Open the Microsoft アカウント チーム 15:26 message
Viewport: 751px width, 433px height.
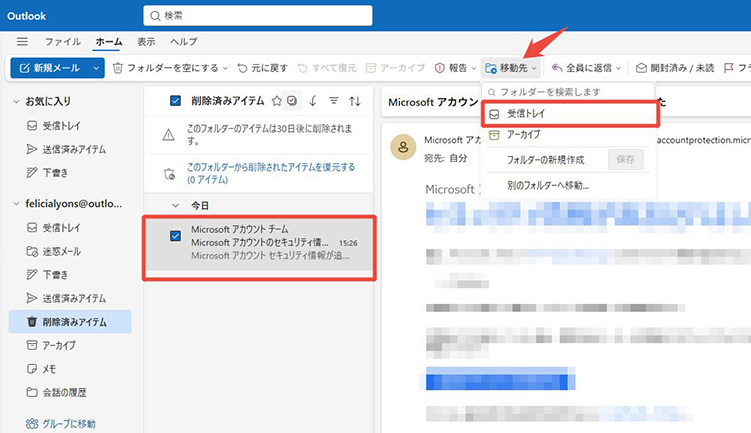click(259, 243)
